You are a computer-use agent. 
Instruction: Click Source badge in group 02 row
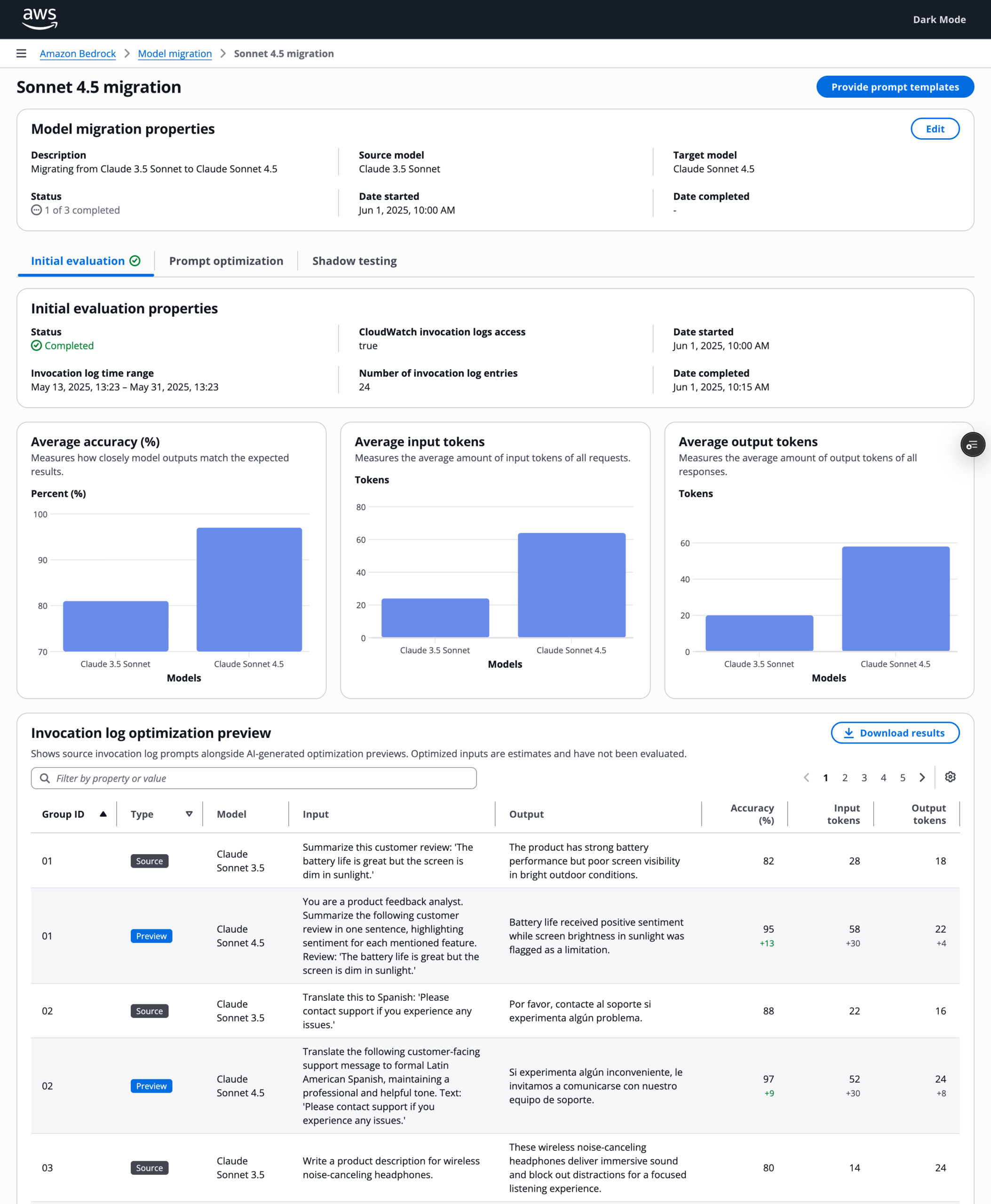(150, 1011)
